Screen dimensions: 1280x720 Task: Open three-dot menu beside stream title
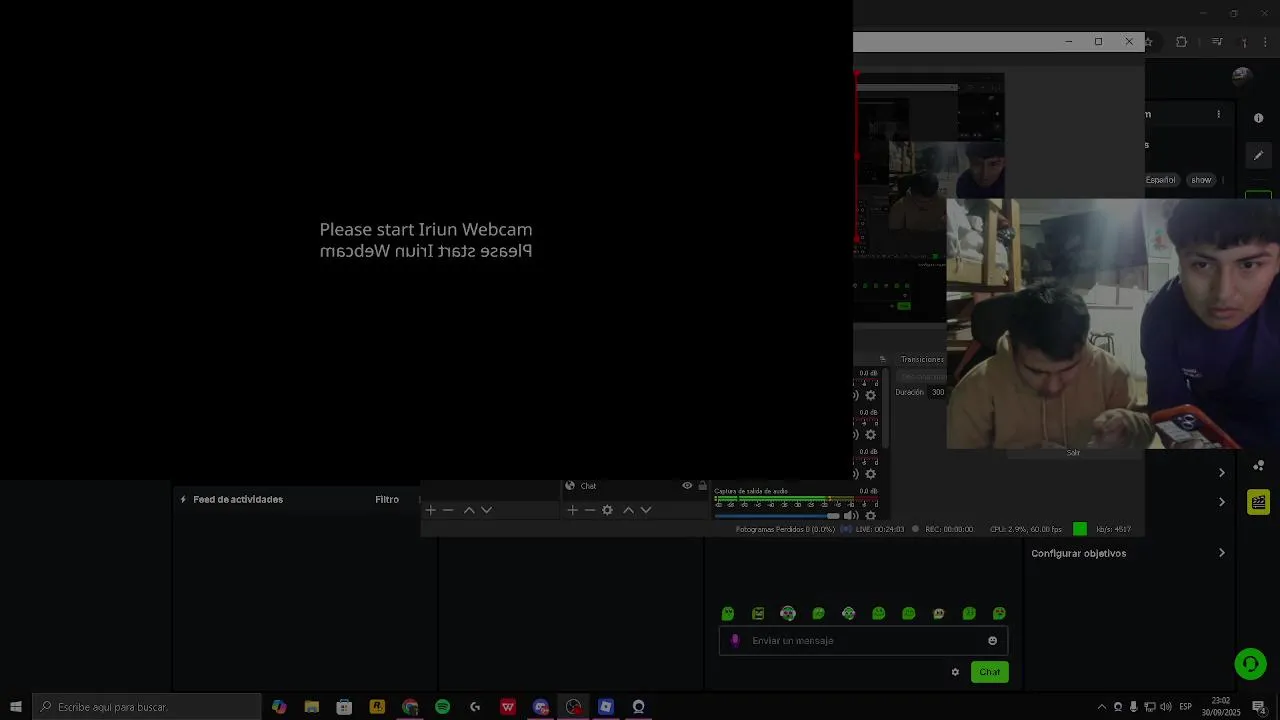point(1218,114)
